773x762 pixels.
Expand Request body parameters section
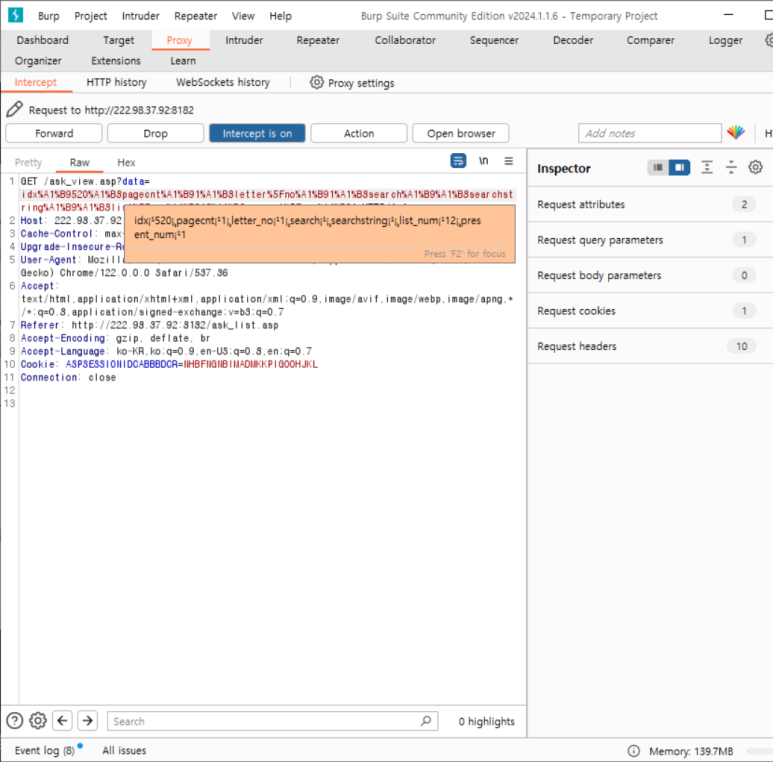pos(650,275)
